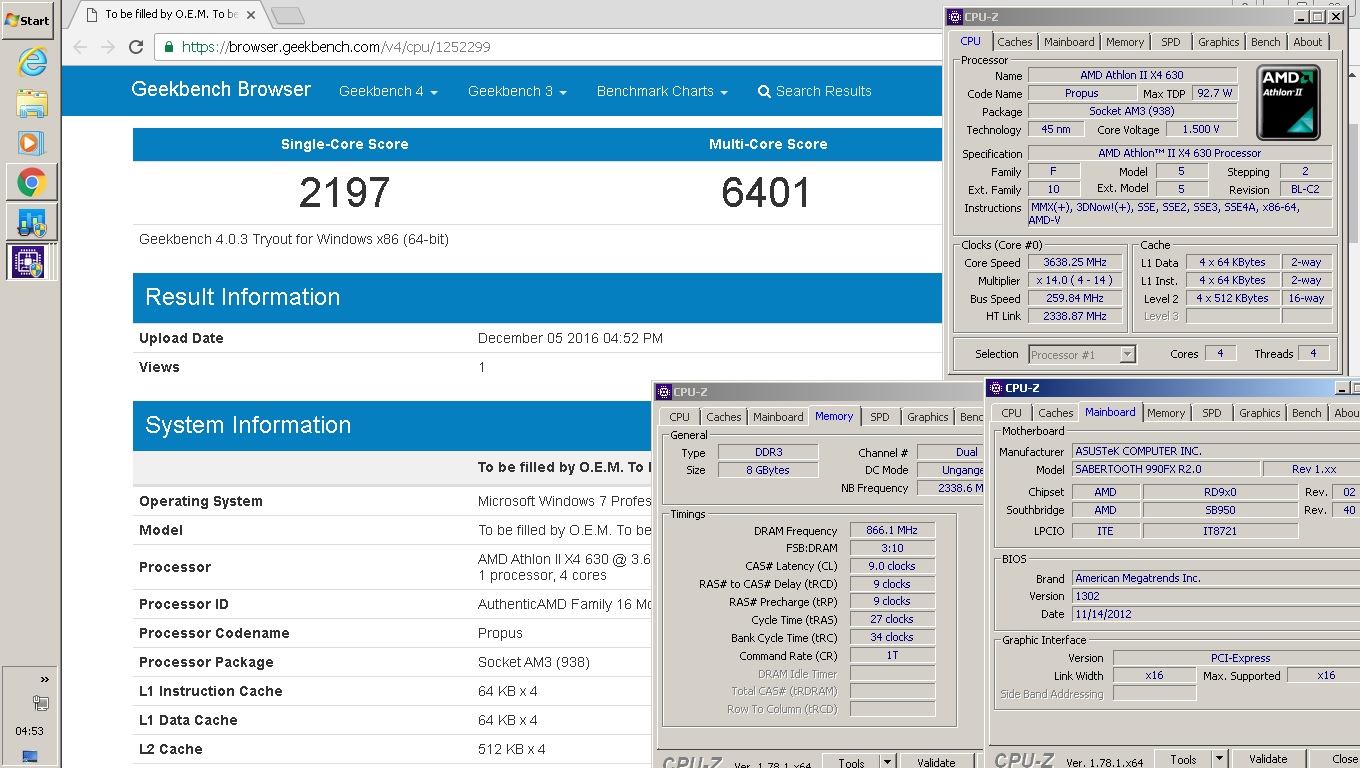Select the multi-core score 6401
Image resolution: width=1360 pixels, height=768 pixels.
[766, 193]
